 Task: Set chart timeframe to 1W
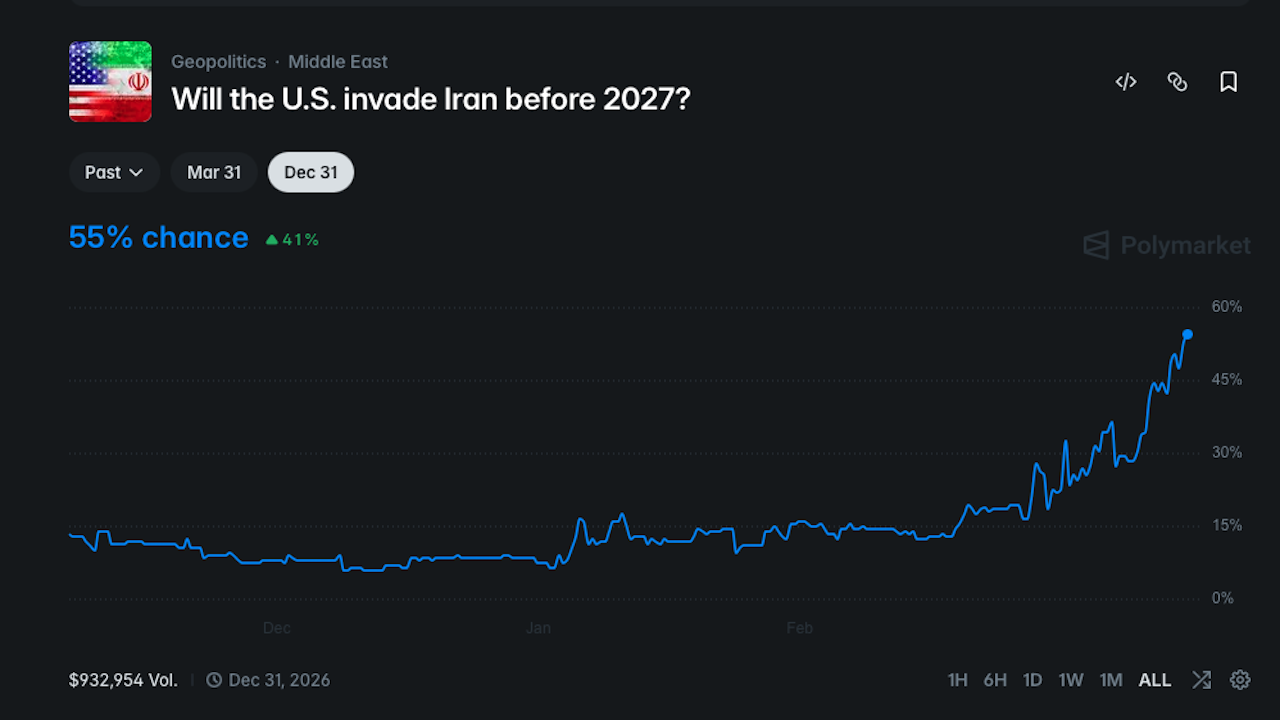(1071, 680)
